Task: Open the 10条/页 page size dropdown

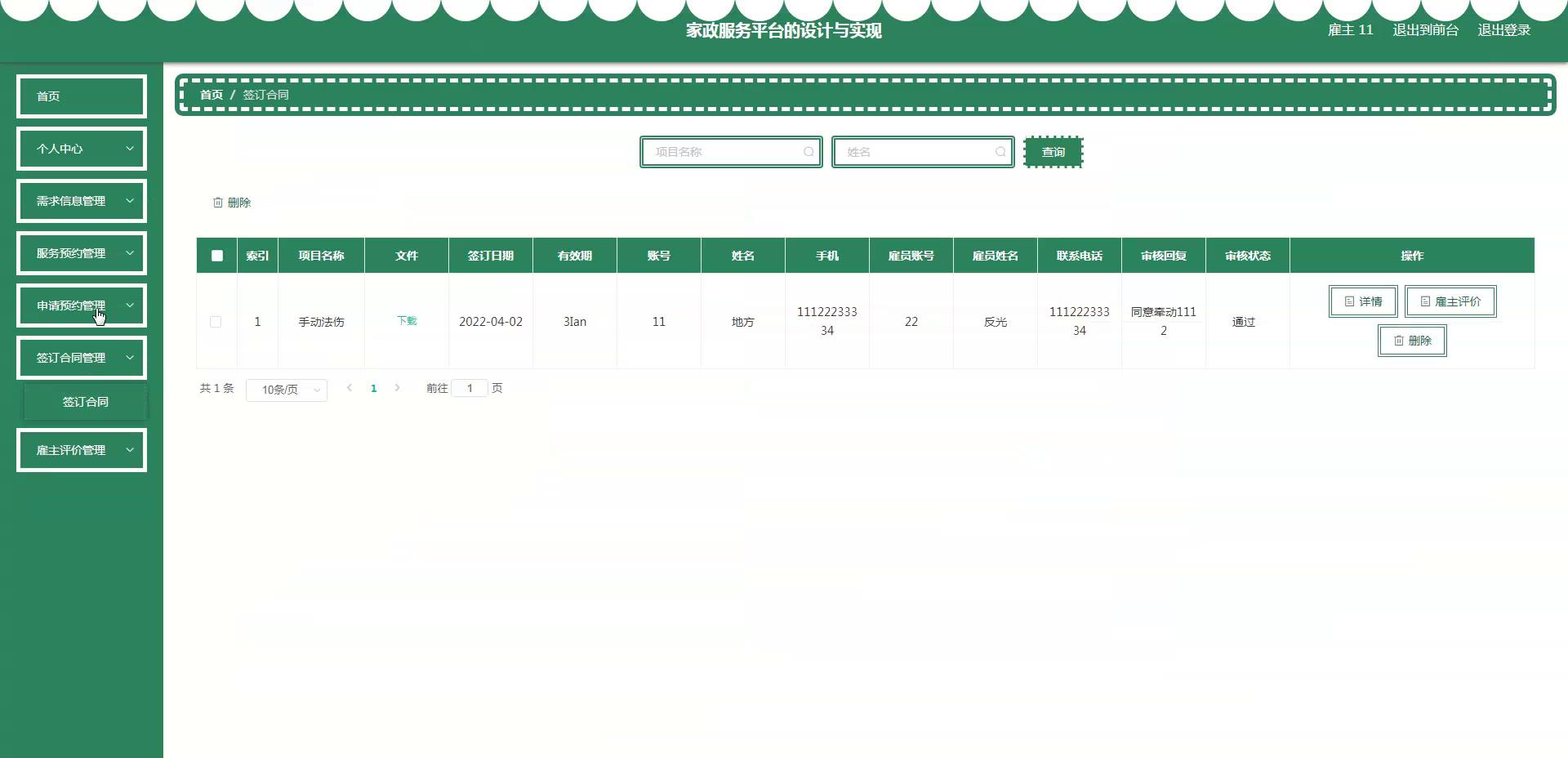Action: [286, 390]
